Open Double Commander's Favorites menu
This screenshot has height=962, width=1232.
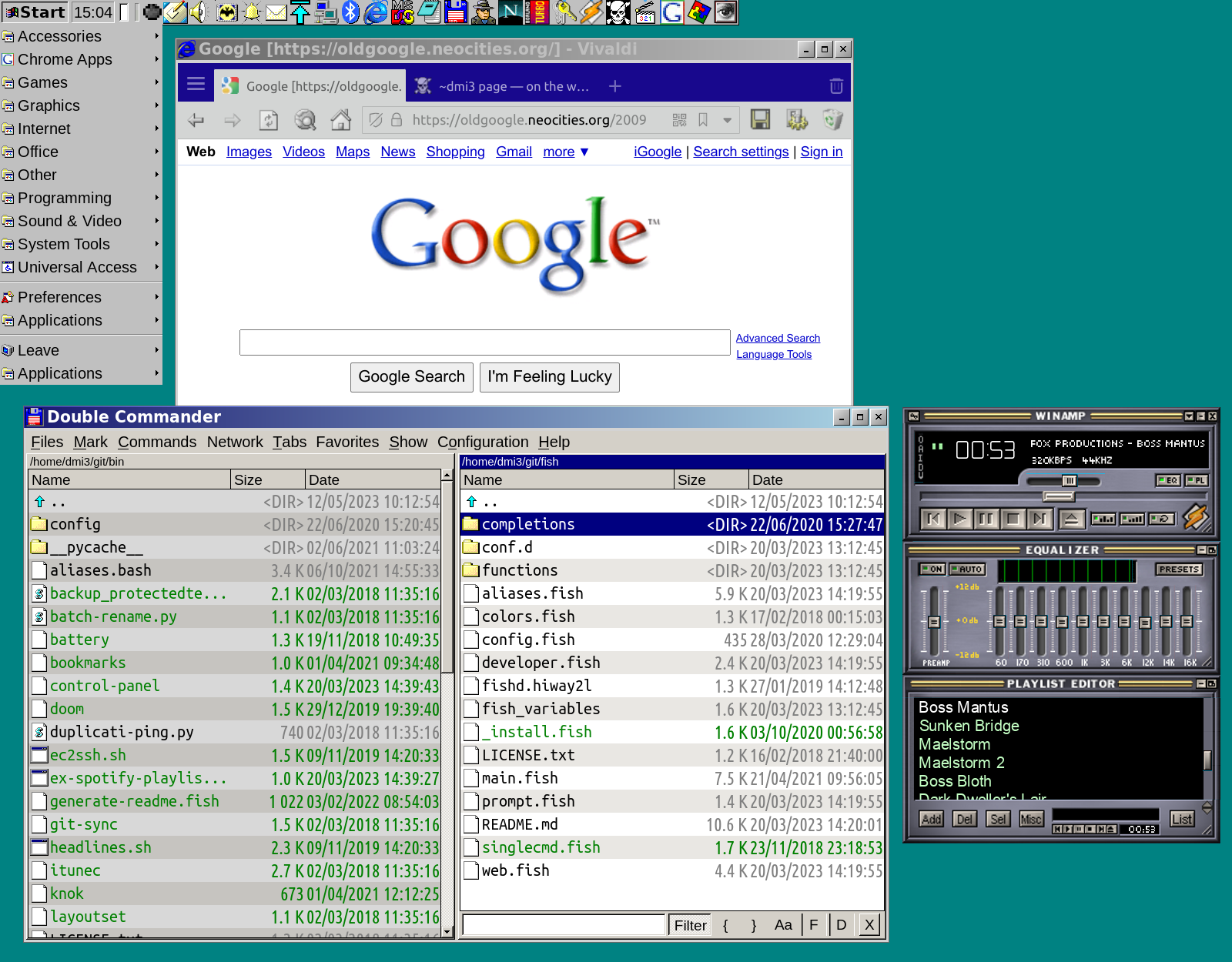347,442
